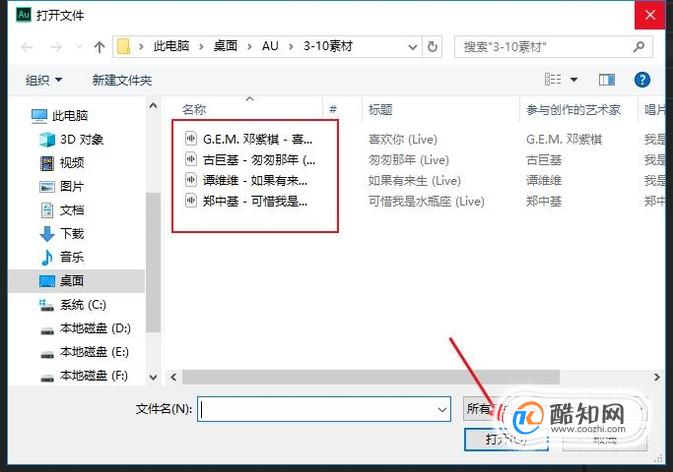The width and height of the screenshot is (673, 472).
Task: Click the horizontal scrollbar thumb
Action: click(371, 377)
